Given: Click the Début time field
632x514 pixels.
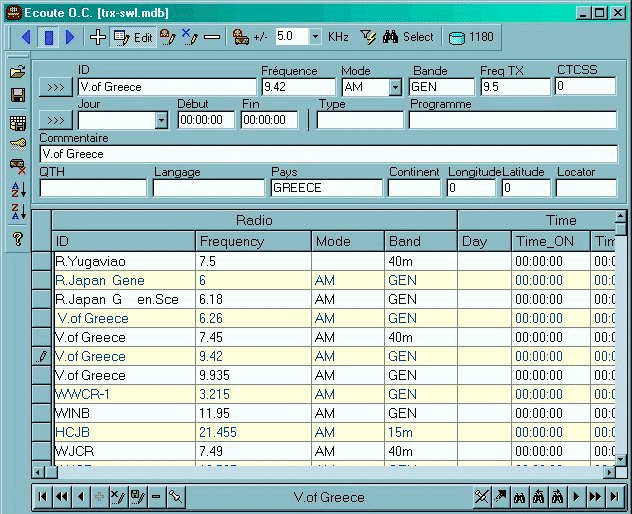Looking at the screenshot, I should (x=206, y=120).
